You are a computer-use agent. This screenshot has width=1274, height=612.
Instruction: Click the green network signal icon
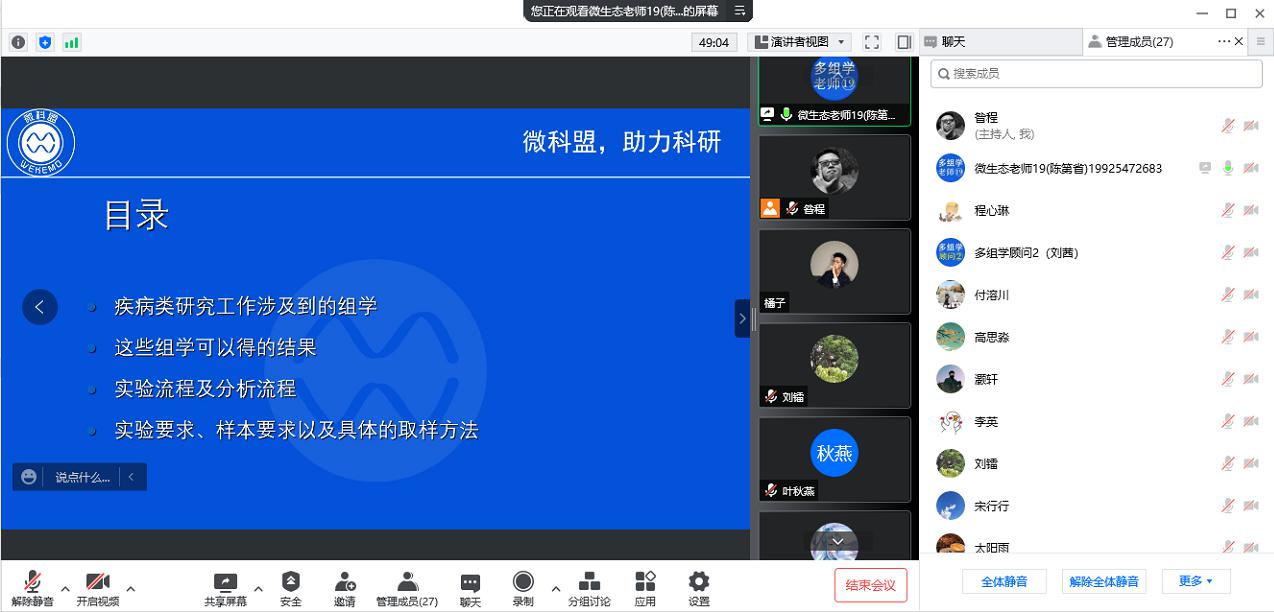(x=72, y=42)
